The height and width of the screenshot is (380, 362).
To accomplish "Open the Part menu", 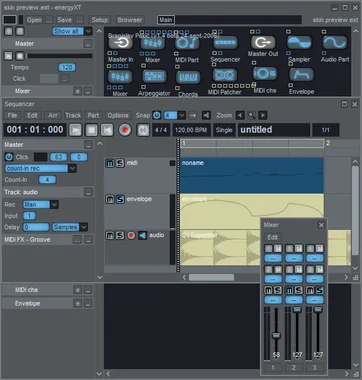I will tap(93, 115).
